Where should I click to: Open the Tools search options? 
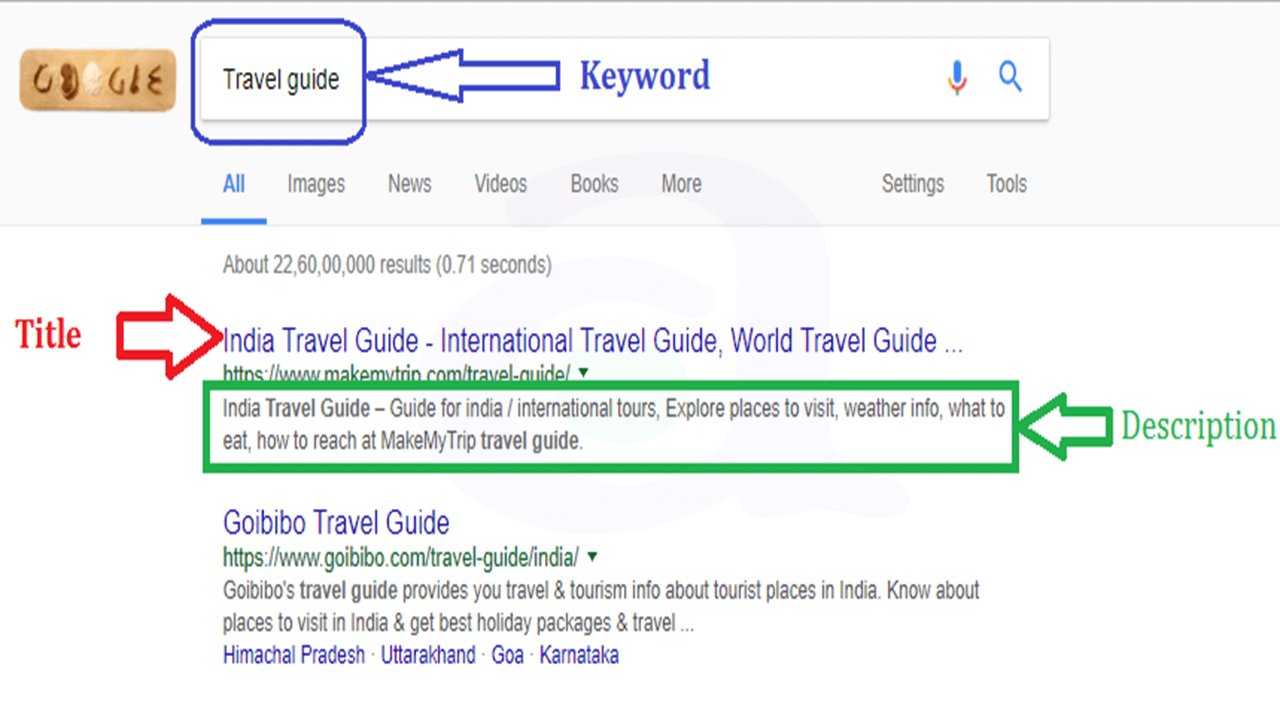1006,184
